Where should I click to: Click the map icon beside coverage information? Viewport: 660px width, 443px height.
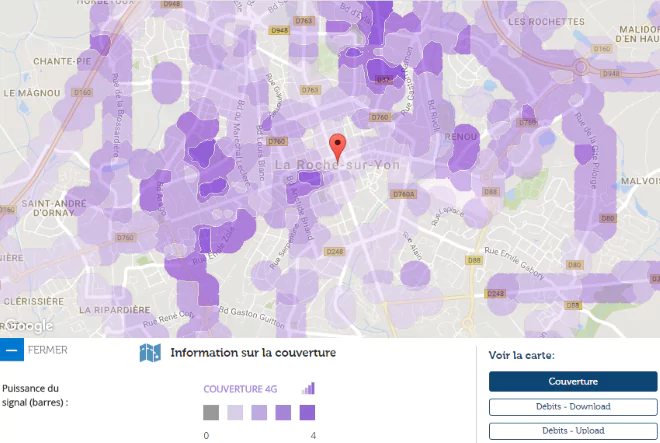[150, 353]
